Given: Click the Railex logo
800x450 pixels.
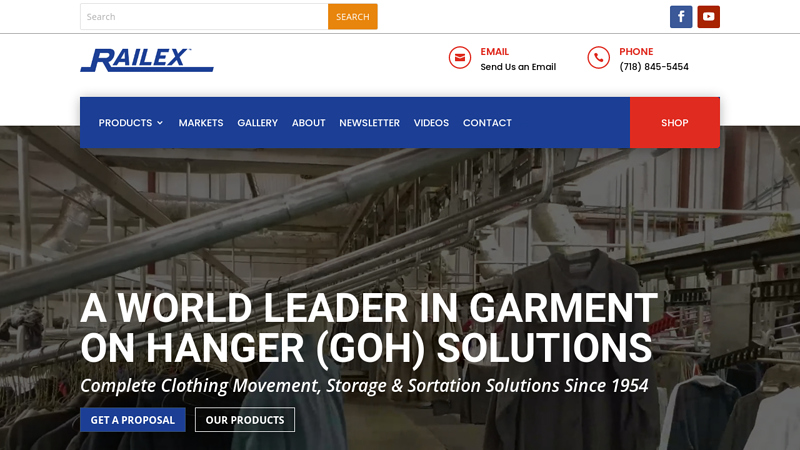Looking at the screenshot, I should pyautogui.click(x=147, y=60).
